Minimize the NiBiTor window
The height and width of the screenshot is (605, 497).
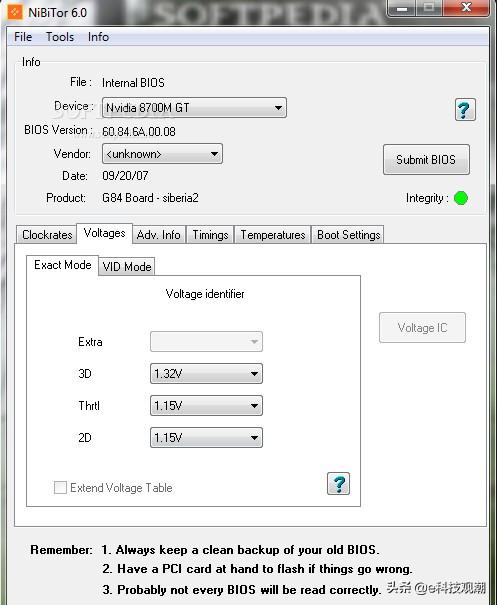pyautogui.click(x=402, y=8)
